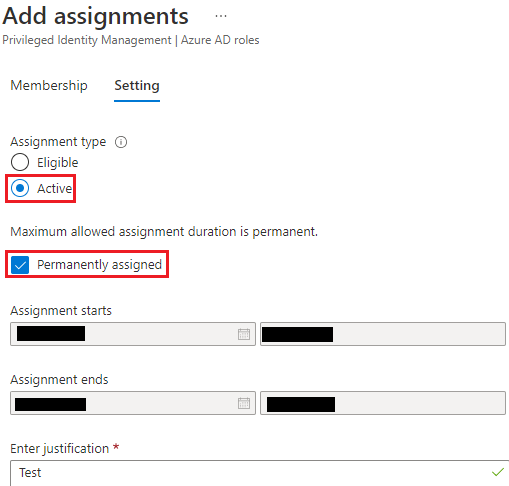This screenshot has width=509, height=486.
Task: Click the Active option label
Action: 55,189
